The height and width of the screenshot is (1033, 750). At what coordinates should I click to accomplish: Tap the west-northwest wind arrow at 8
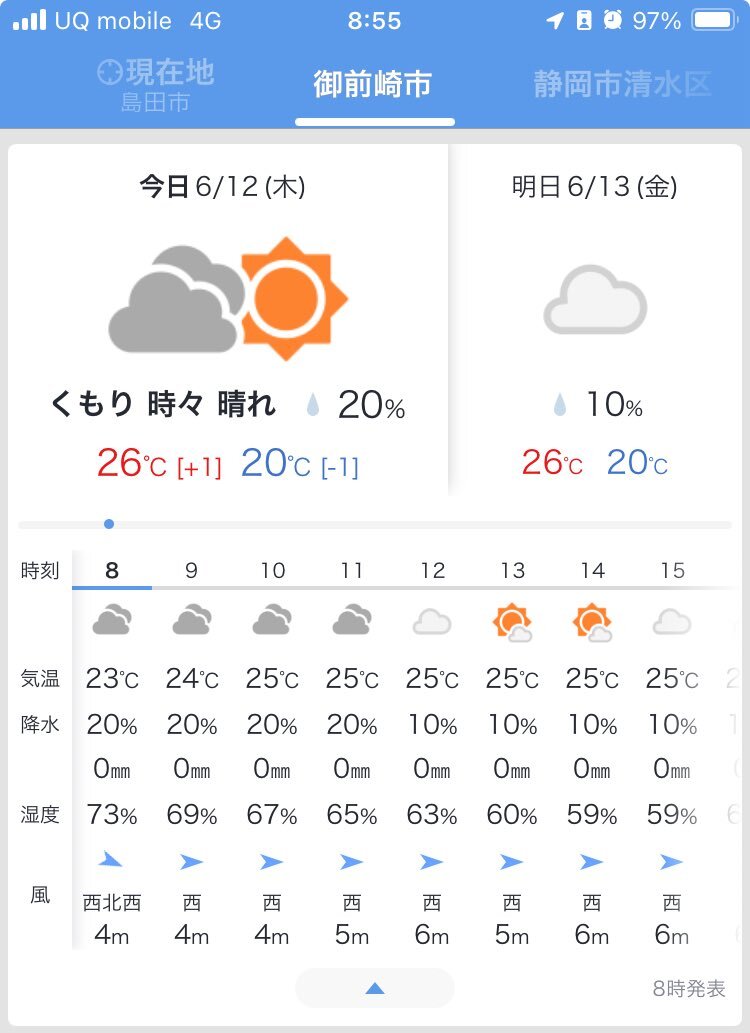pos(110,859)
